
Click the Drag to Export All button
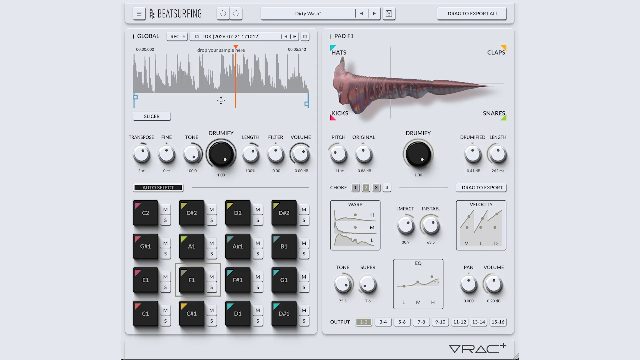[x=472, y=13]
